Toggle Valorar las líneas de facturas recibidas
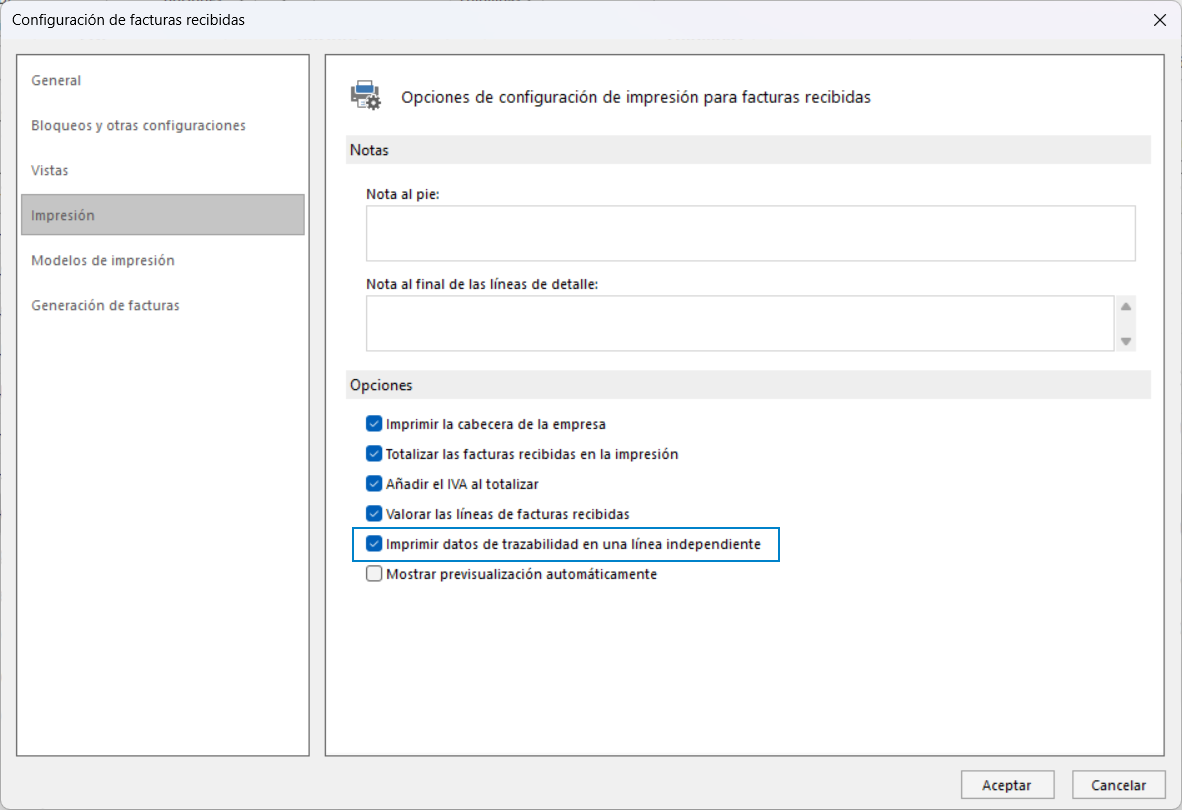This screenshot has height=811, width=1182. (374, 514)
